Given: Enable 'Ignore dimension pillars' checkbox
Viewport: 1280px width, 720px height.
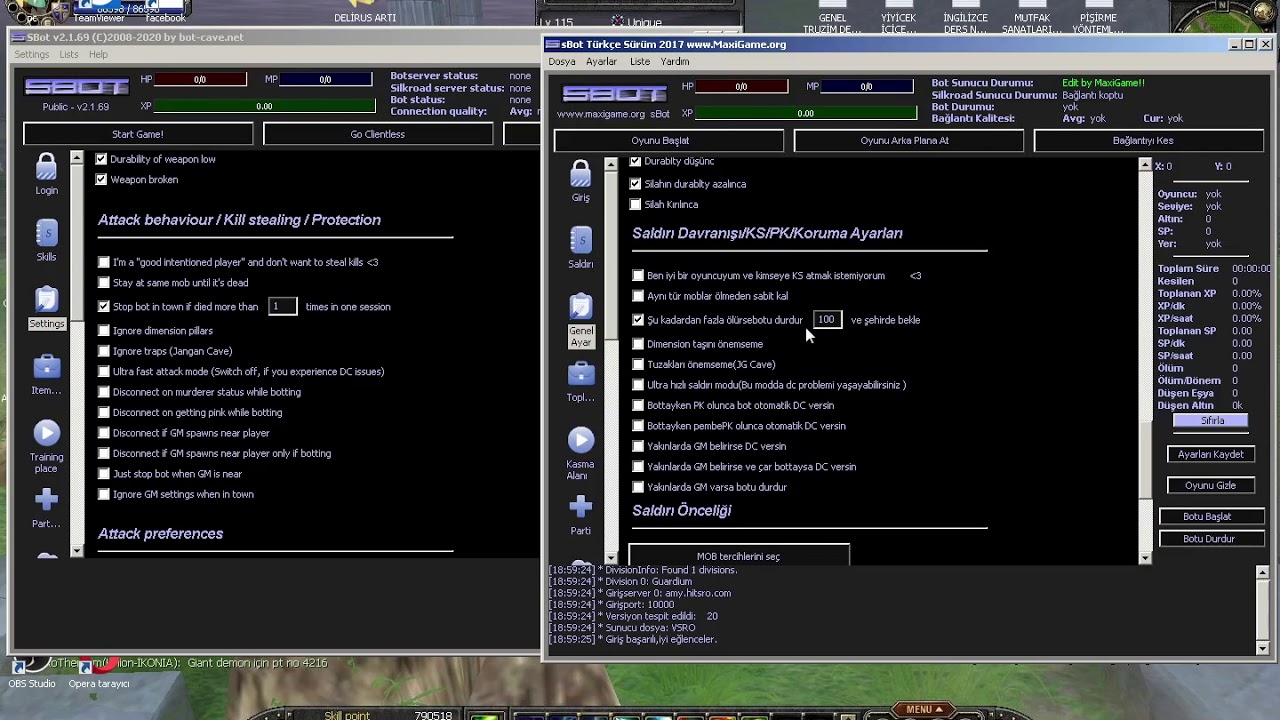Looking at the screenshot, I should [x=104, y=331].
